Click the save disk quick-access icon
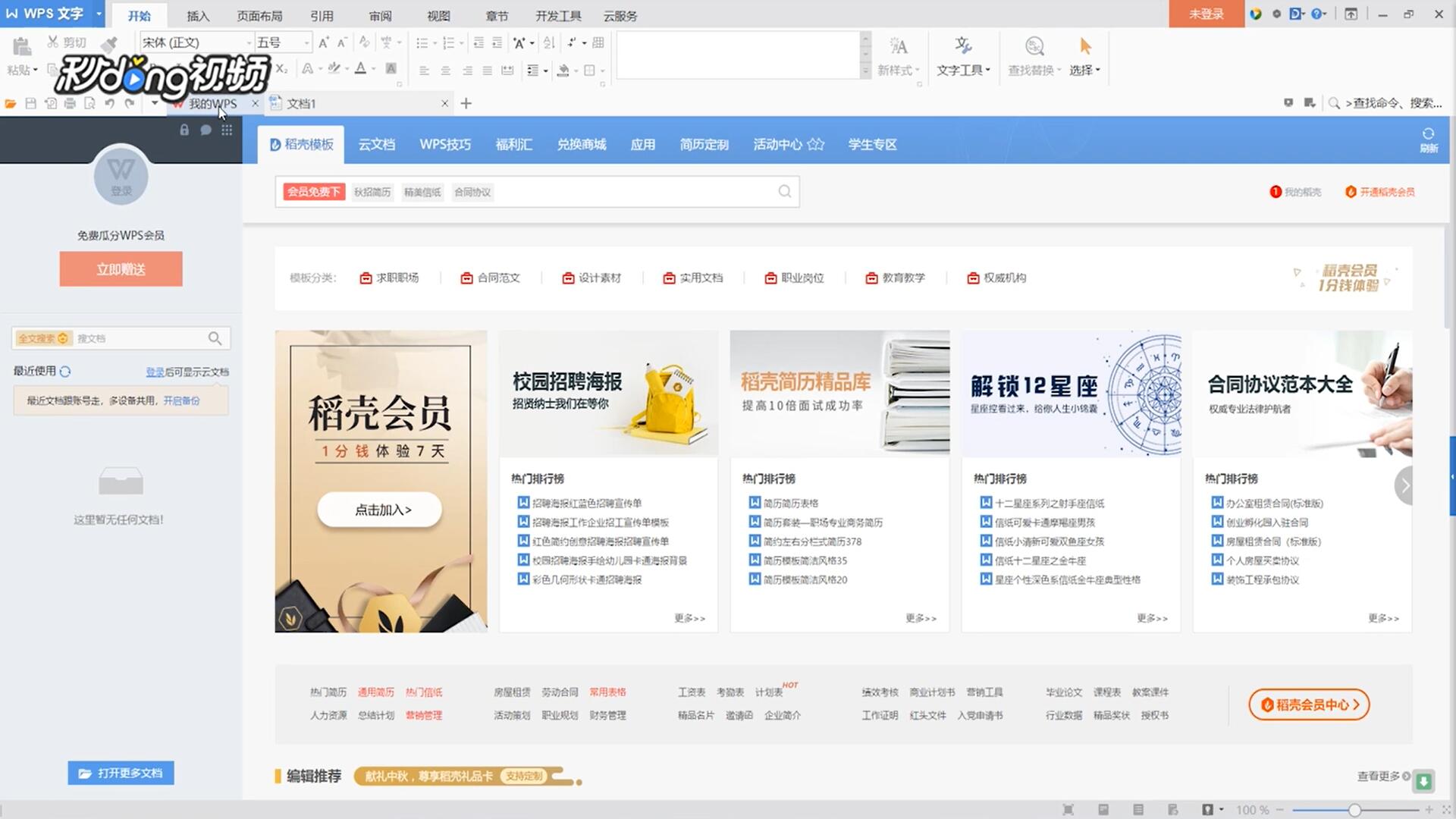The height and width of the screenshot is (819, 1456). [31, 103]
